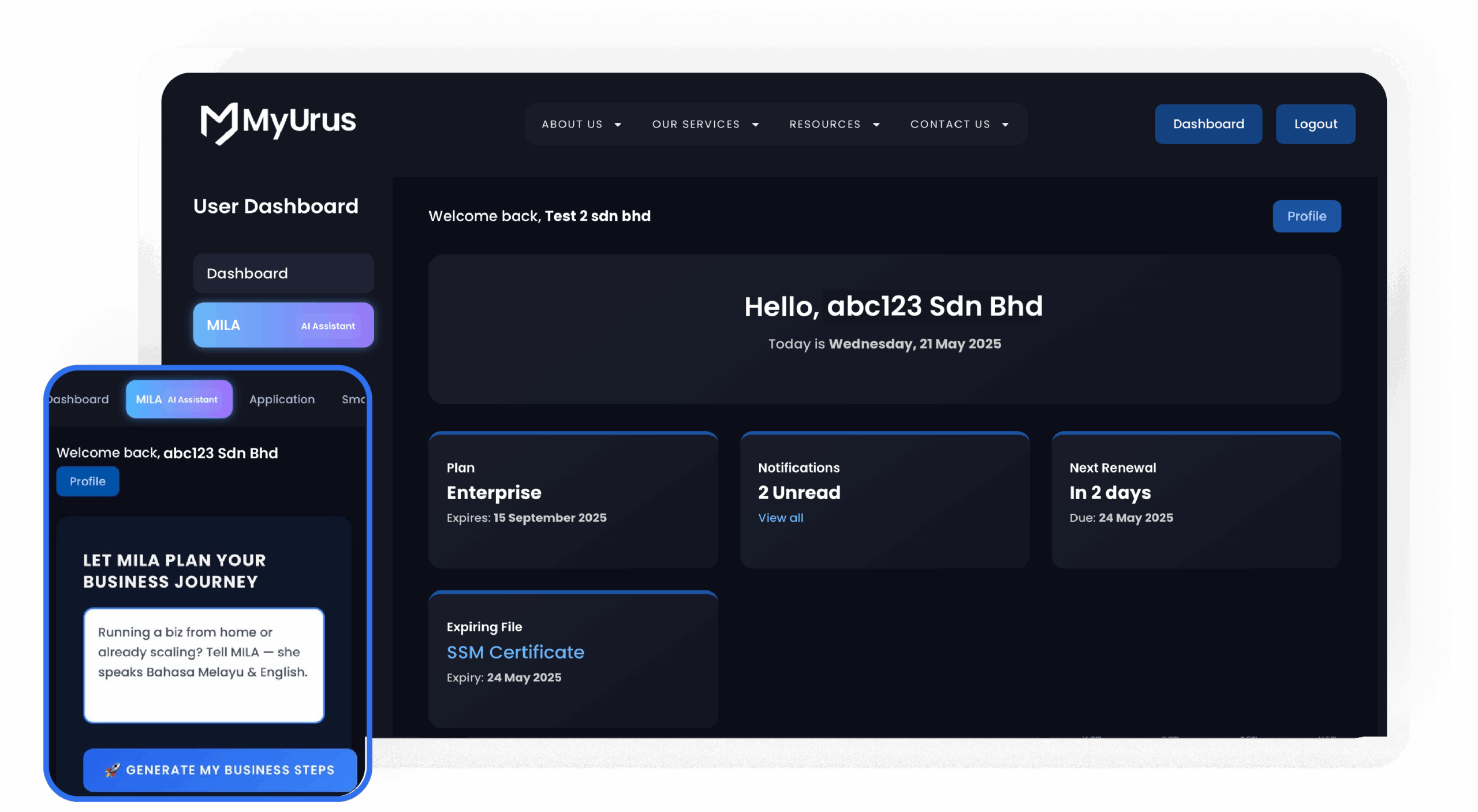The height and width of the screenshot is (812, 1478).
Task: Expand the Our Services dropdown arrow
Action: pyautogui.click(x=755, y=125)
